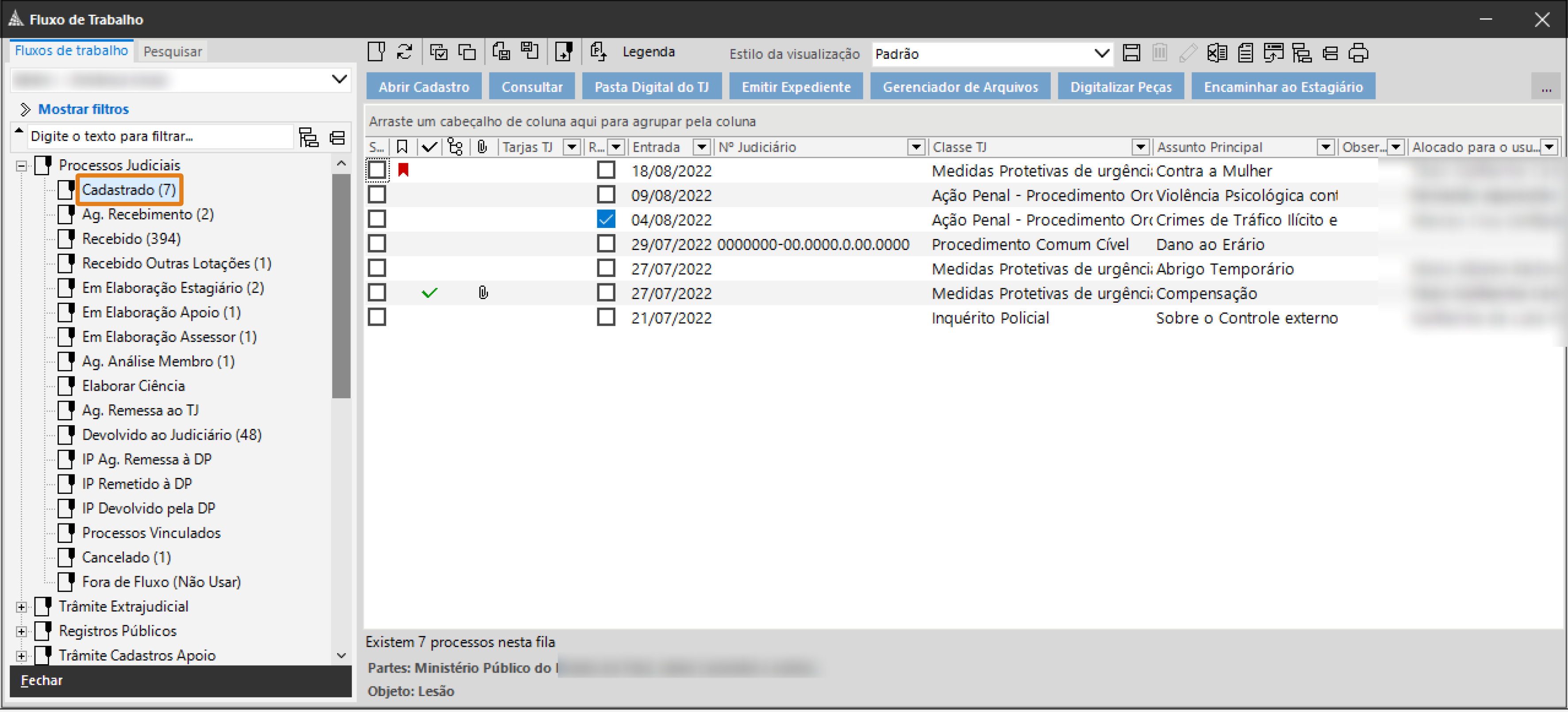Tick the R checkbox on Inquérito Policial row
Image resolution: width=1568 pixels, height=712 pixels.
click(x=606, y=318)
